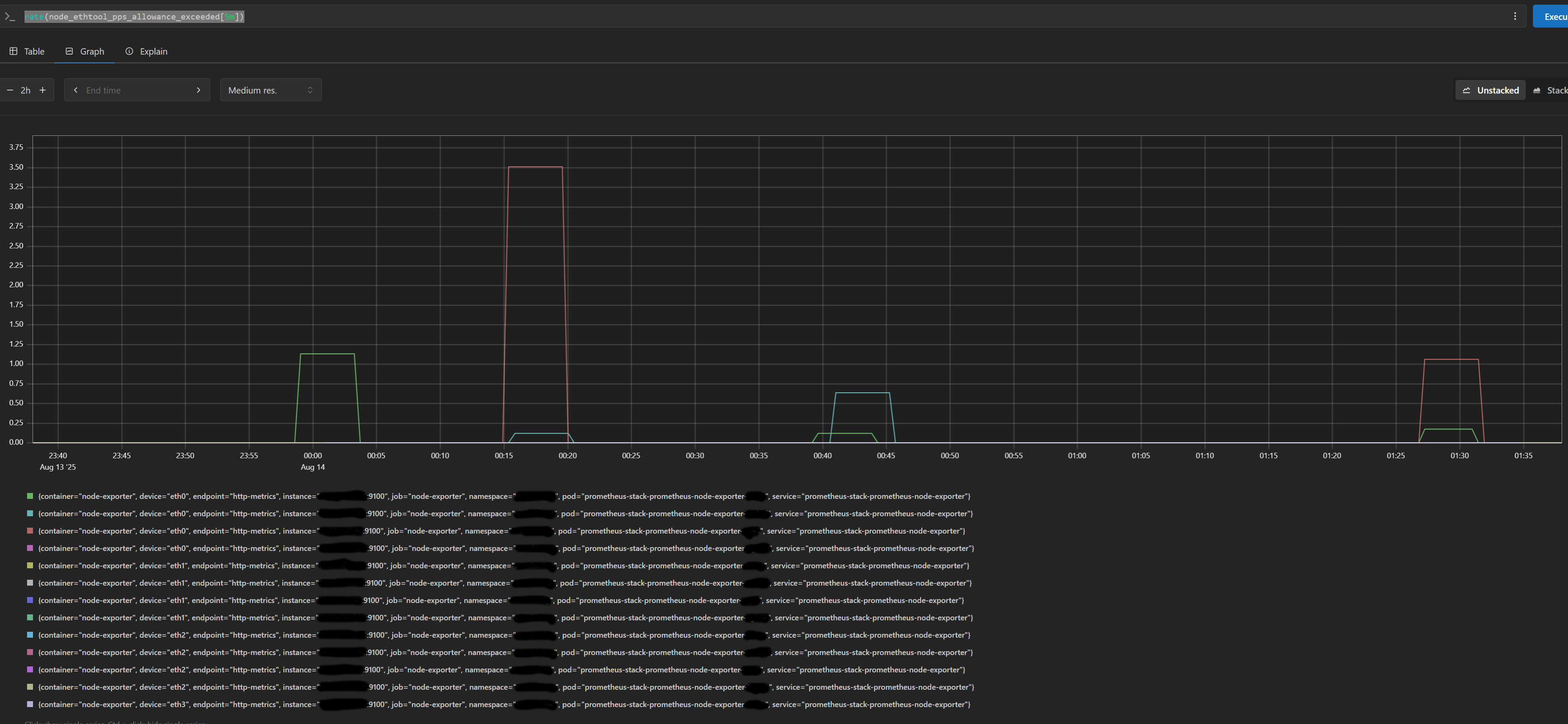
Task: Click the terminal prompt icon in query bar
Action: click(x=10, y=17)
